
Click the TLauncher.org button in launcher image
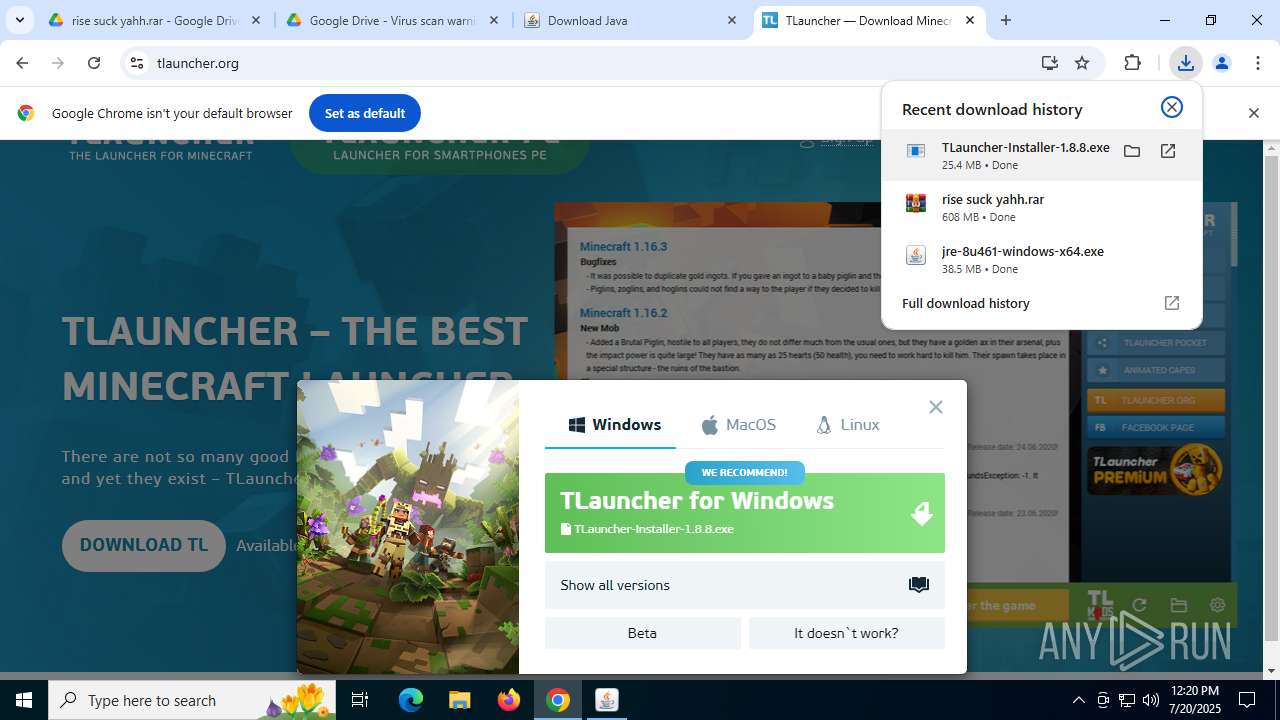click(1155, 400)
